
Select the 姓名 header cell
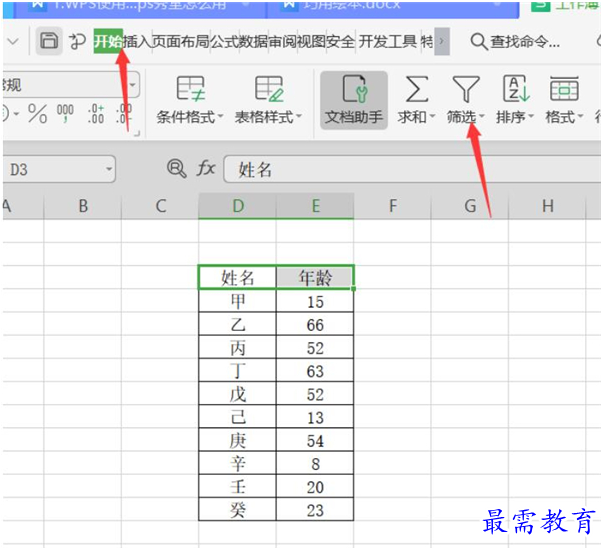[x=238, y=277]
